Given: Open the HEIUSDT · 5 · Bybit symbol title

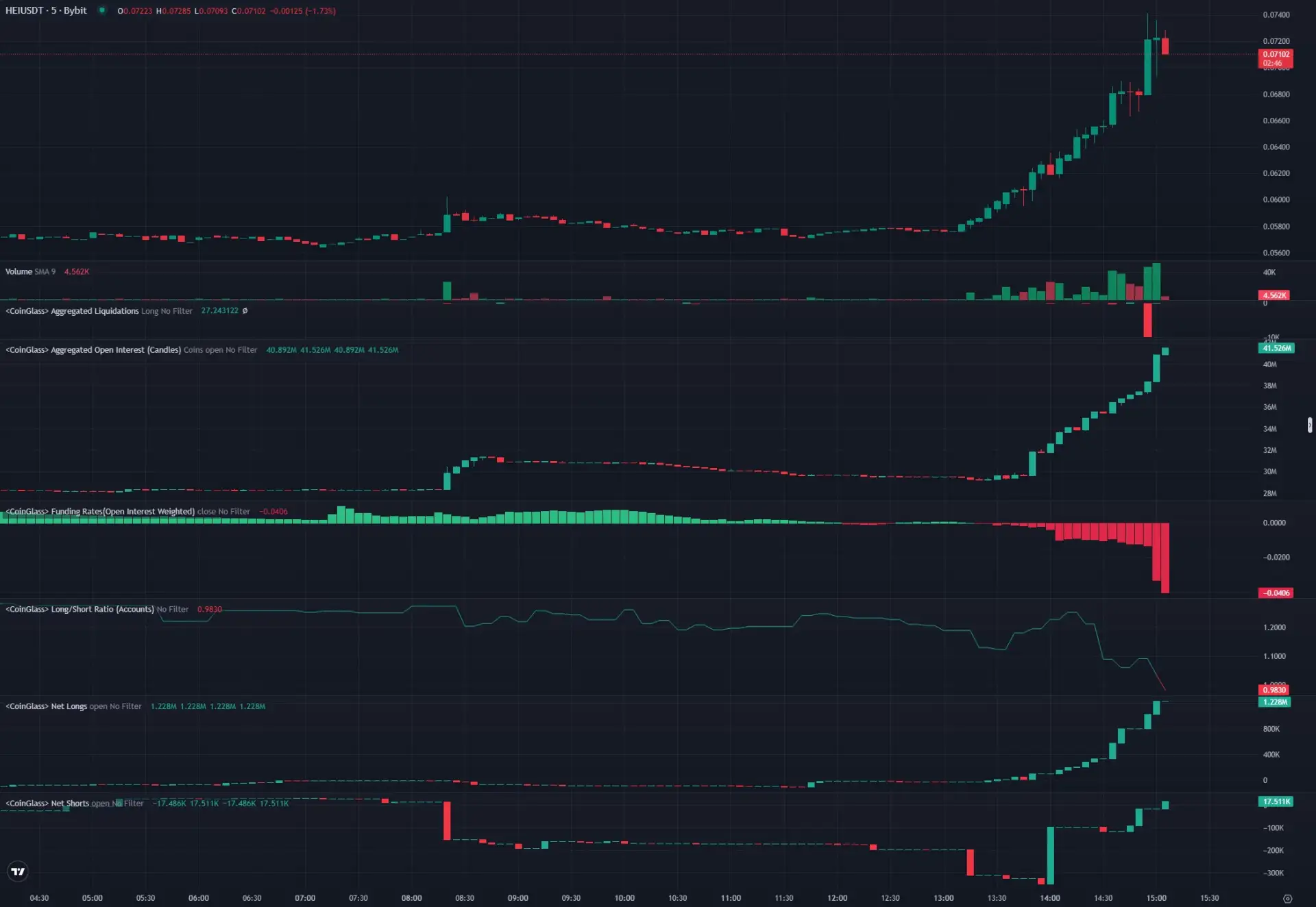Looking at the screenshot, I should pyautogui.click(x=46, y=10).
